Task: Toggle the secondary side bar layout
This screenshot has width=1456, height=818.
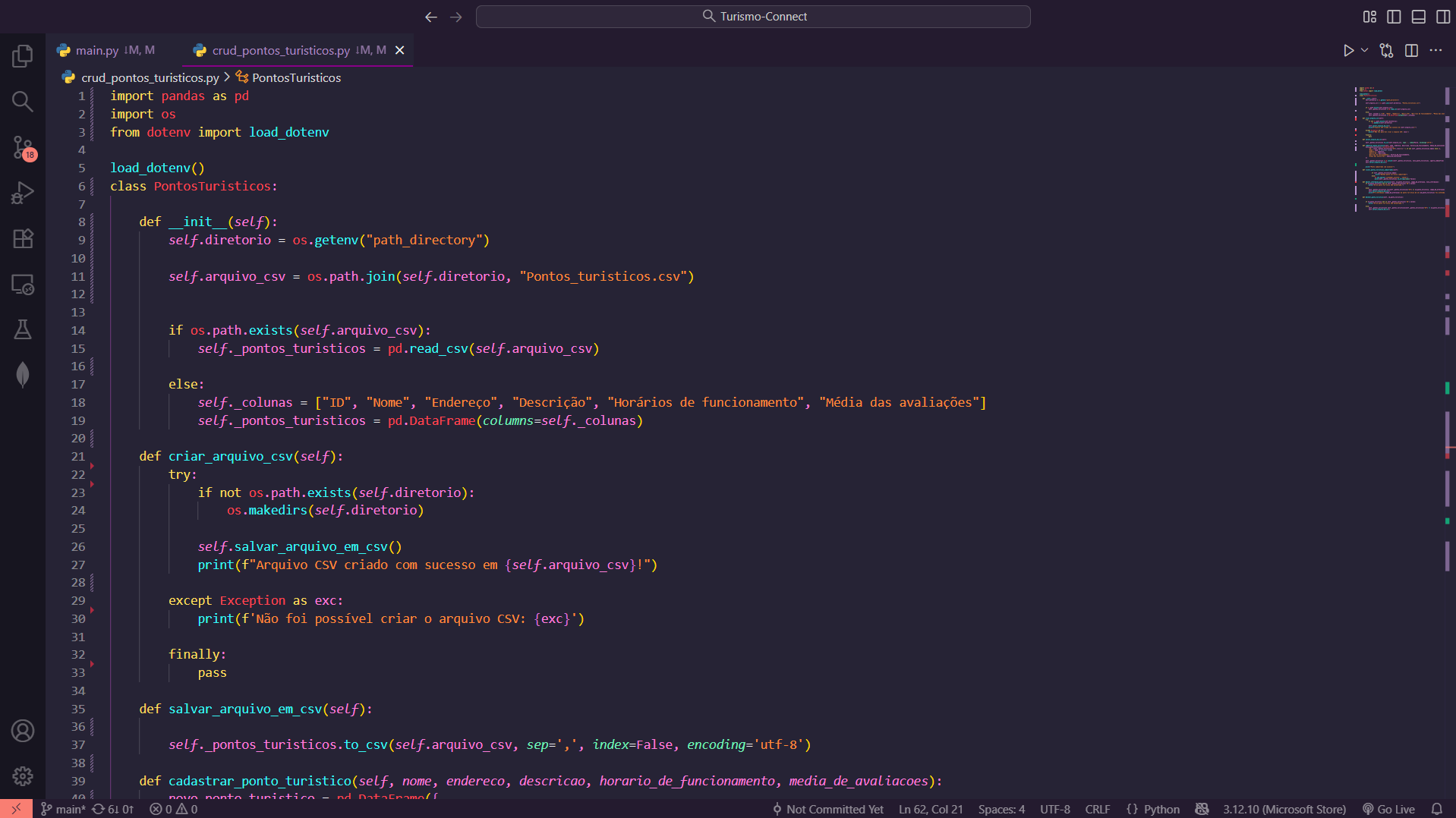Action: coord(1443,17)
